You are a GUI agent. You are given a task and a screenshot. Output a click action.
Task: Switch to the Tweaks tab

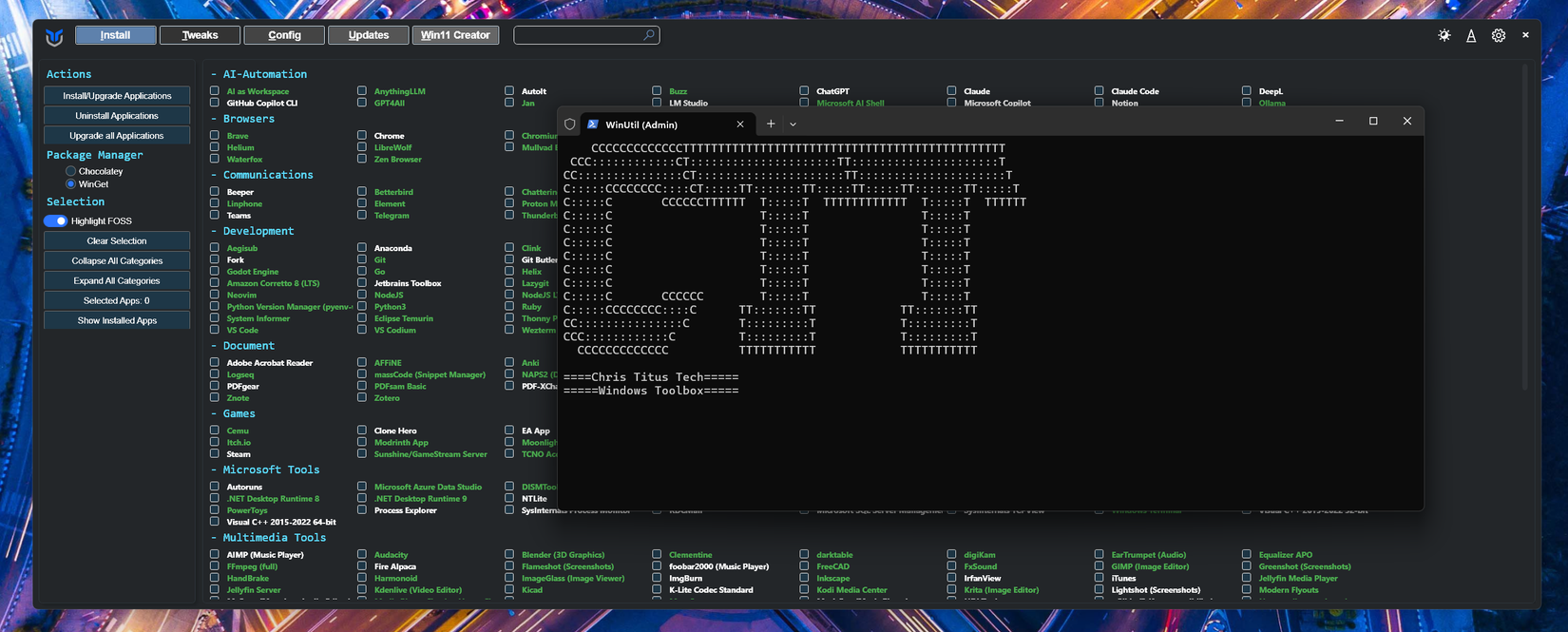pyautogui.click(x=200, y=35)
